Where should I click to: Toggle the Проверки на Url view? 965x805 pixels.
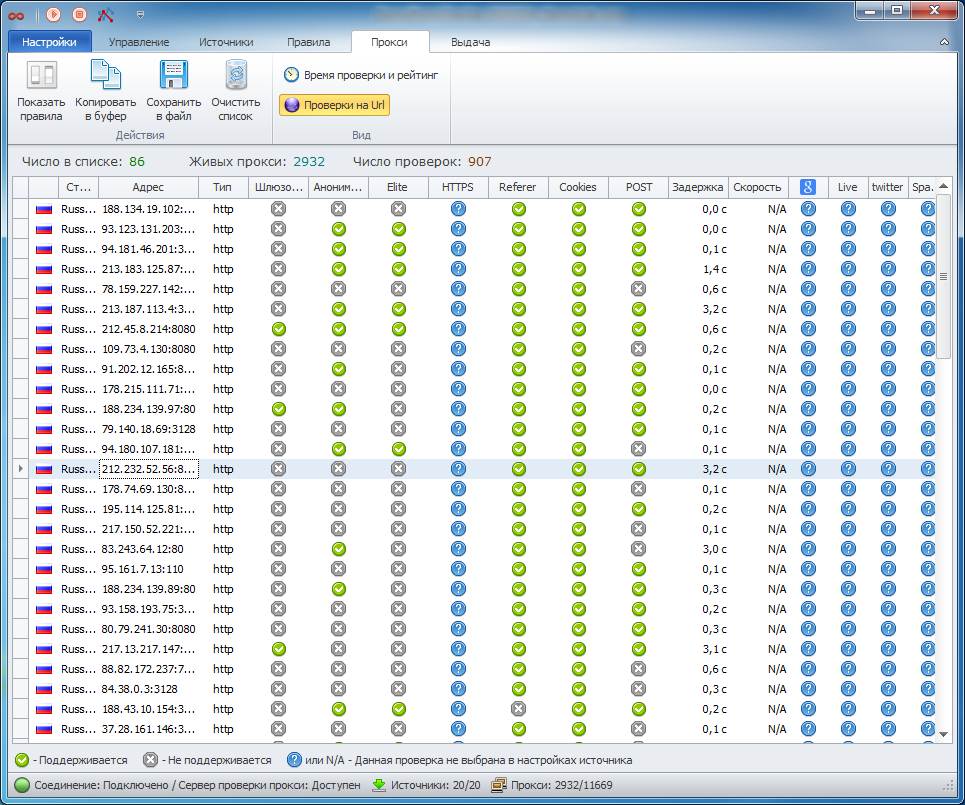(334, 105)
